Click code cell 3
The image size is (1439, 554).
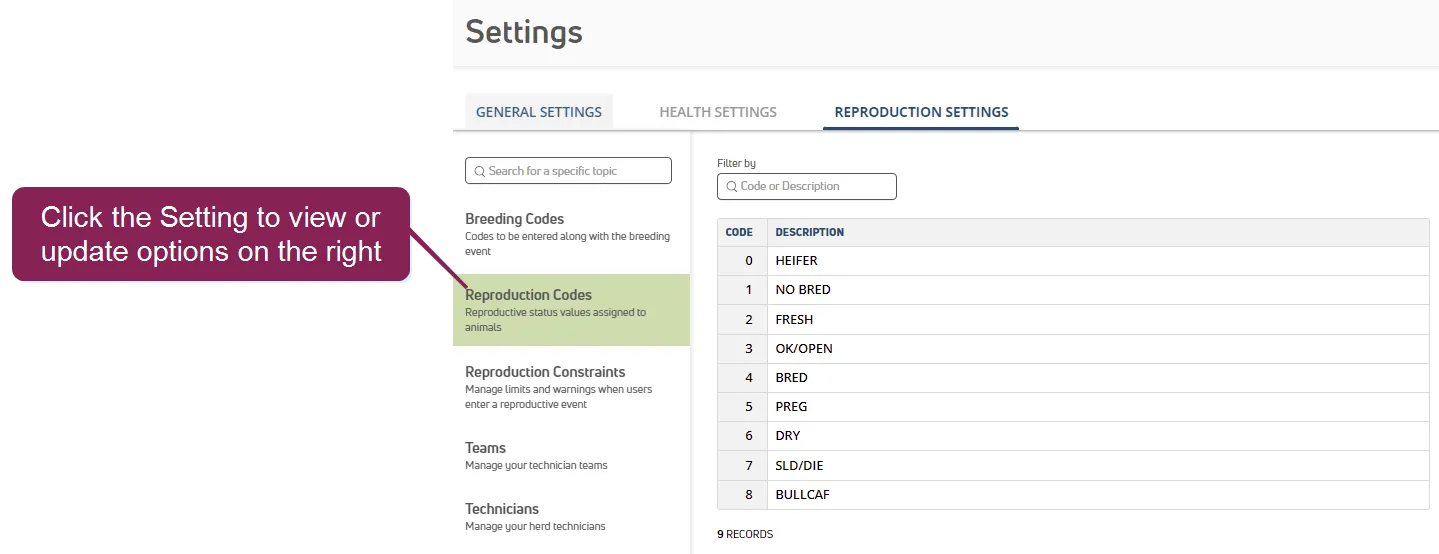coord(742,349)
